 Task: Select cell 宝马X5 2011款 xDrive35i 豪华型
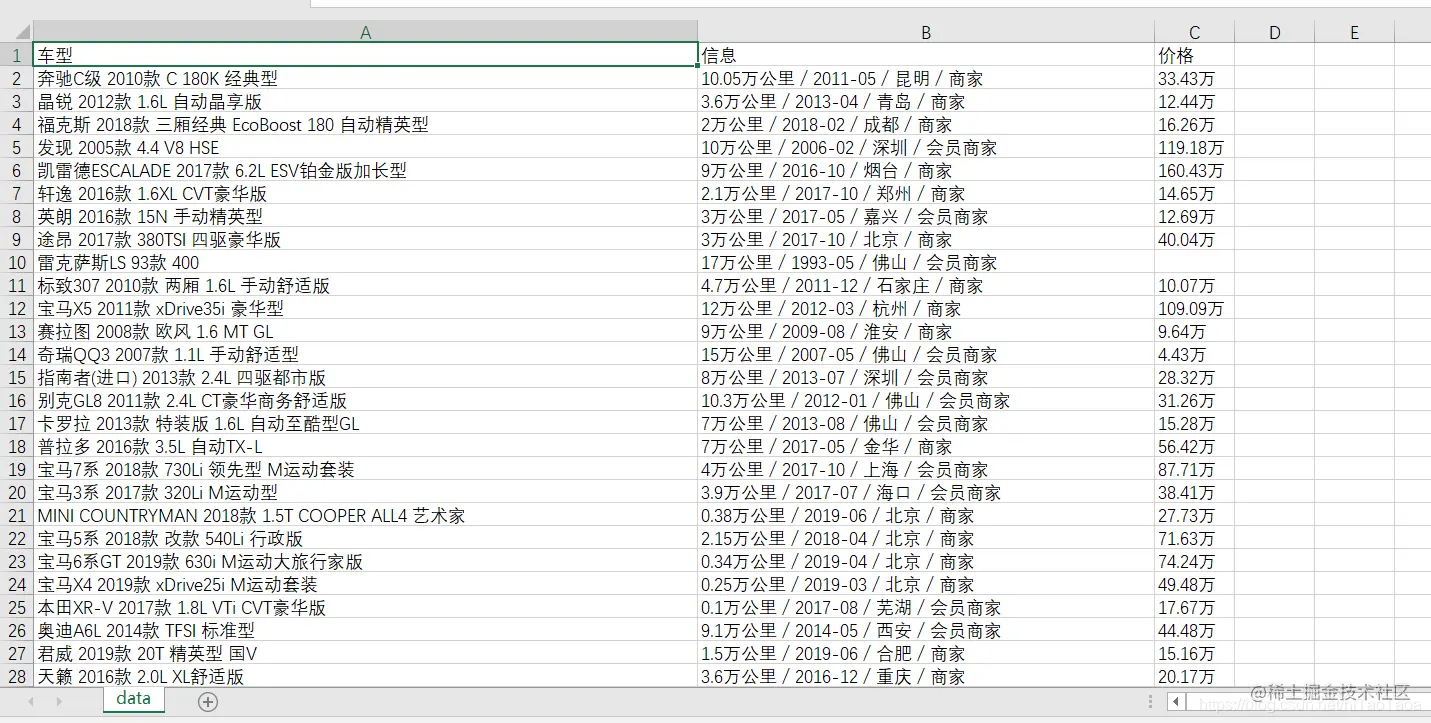tap(366, 308)
